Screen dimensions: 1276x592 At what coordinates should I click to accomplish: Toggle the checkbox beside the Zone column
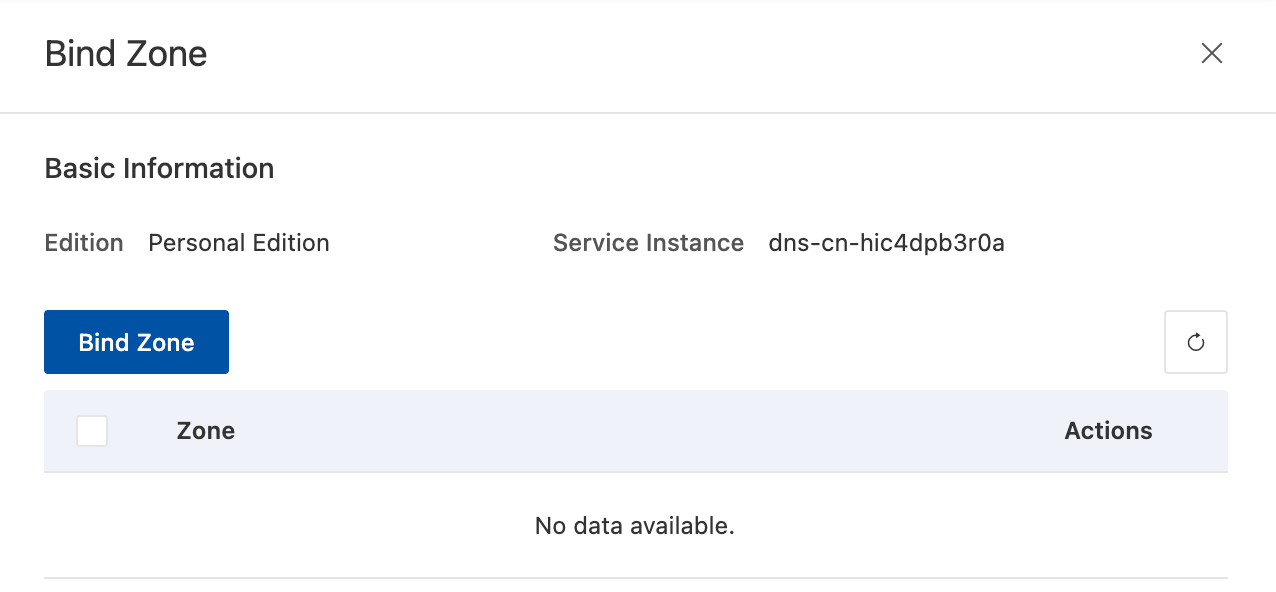tap(92, 431)
